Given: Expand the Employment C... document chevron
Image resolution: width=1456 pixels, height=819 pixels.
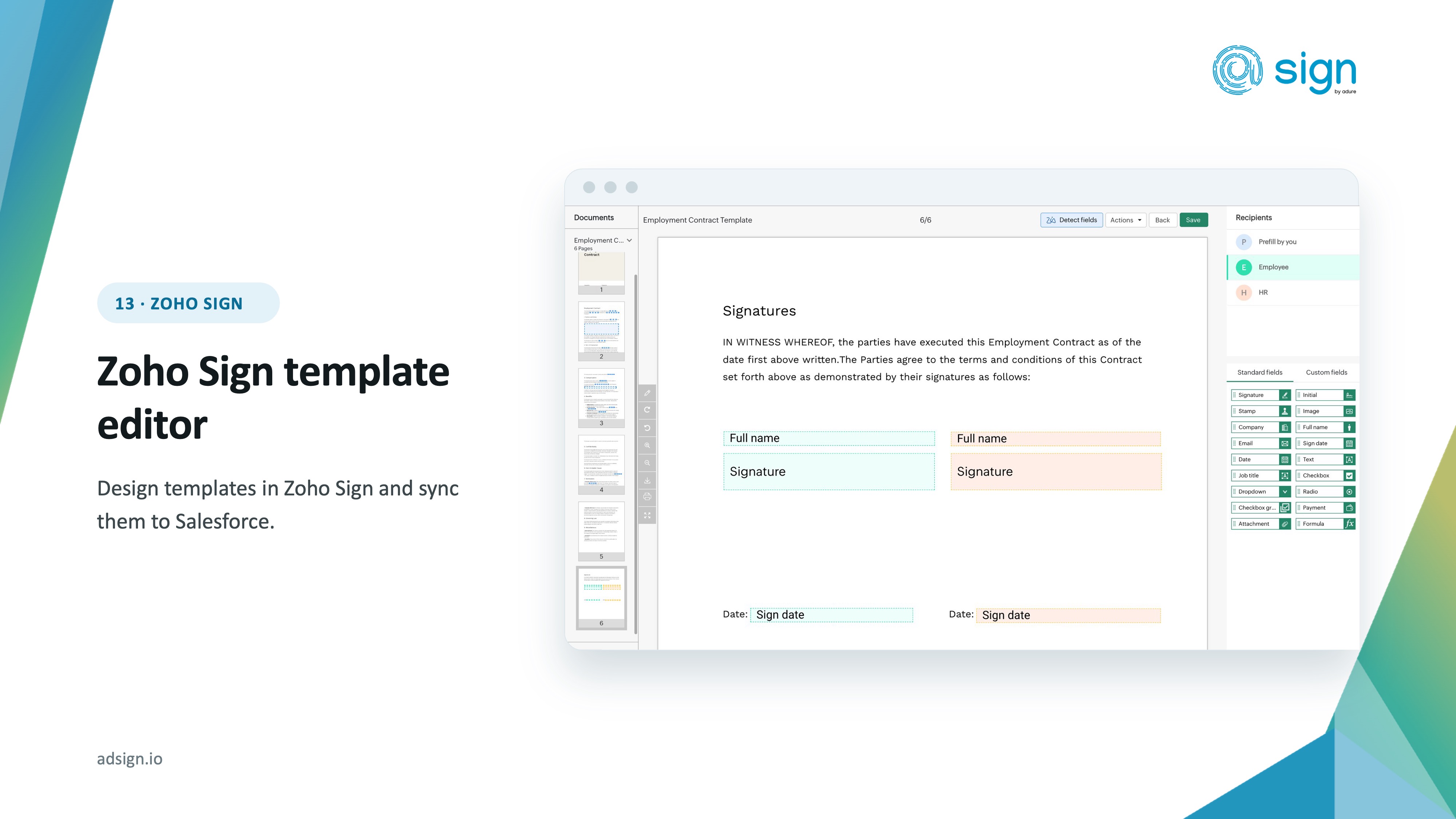Looking at the screenshot, I should point(629,240).
